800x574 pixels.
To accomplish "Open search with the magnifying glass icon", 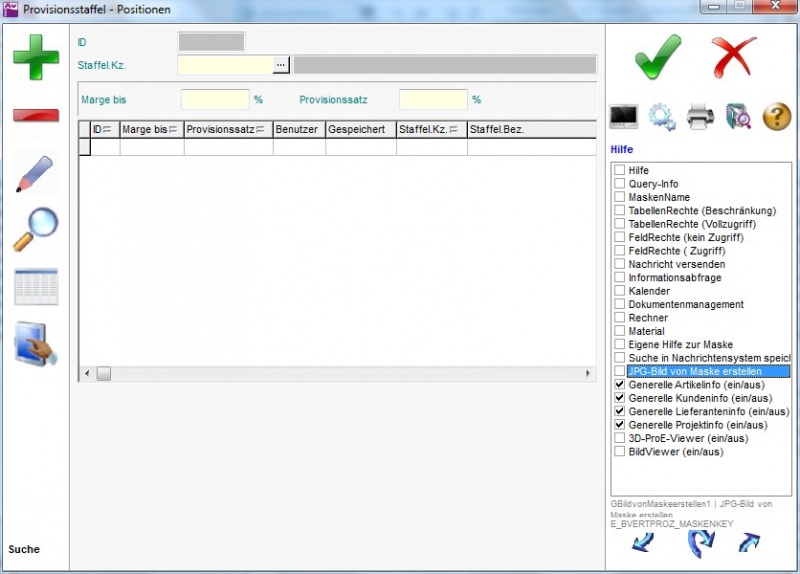I will [x=35, y=230].
